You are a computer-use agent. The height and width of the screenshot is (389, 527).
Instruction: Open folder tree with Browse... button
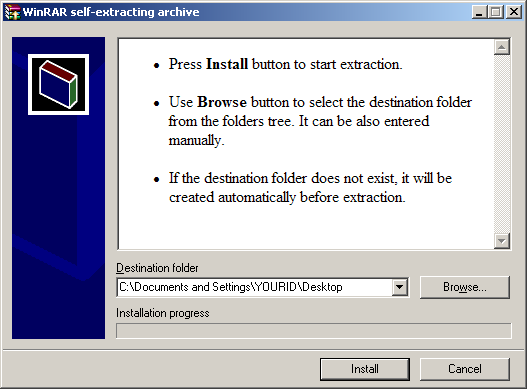(x=465, y=287)
